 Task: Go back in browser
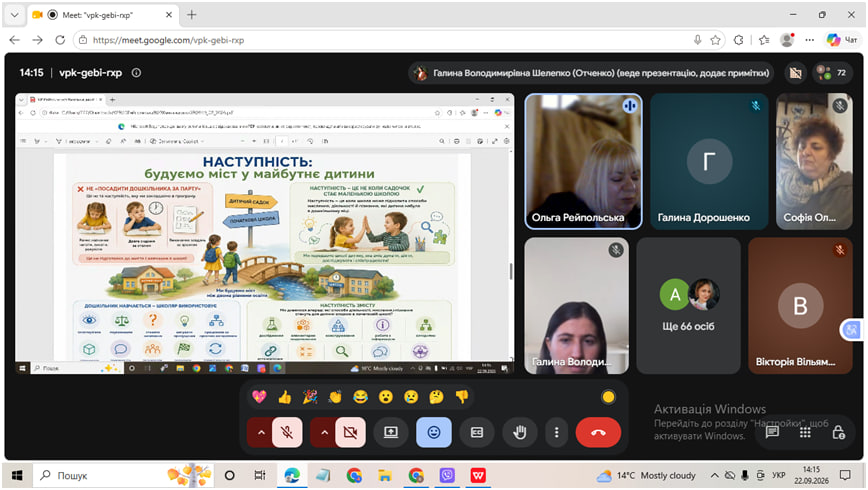pos(14,40)
